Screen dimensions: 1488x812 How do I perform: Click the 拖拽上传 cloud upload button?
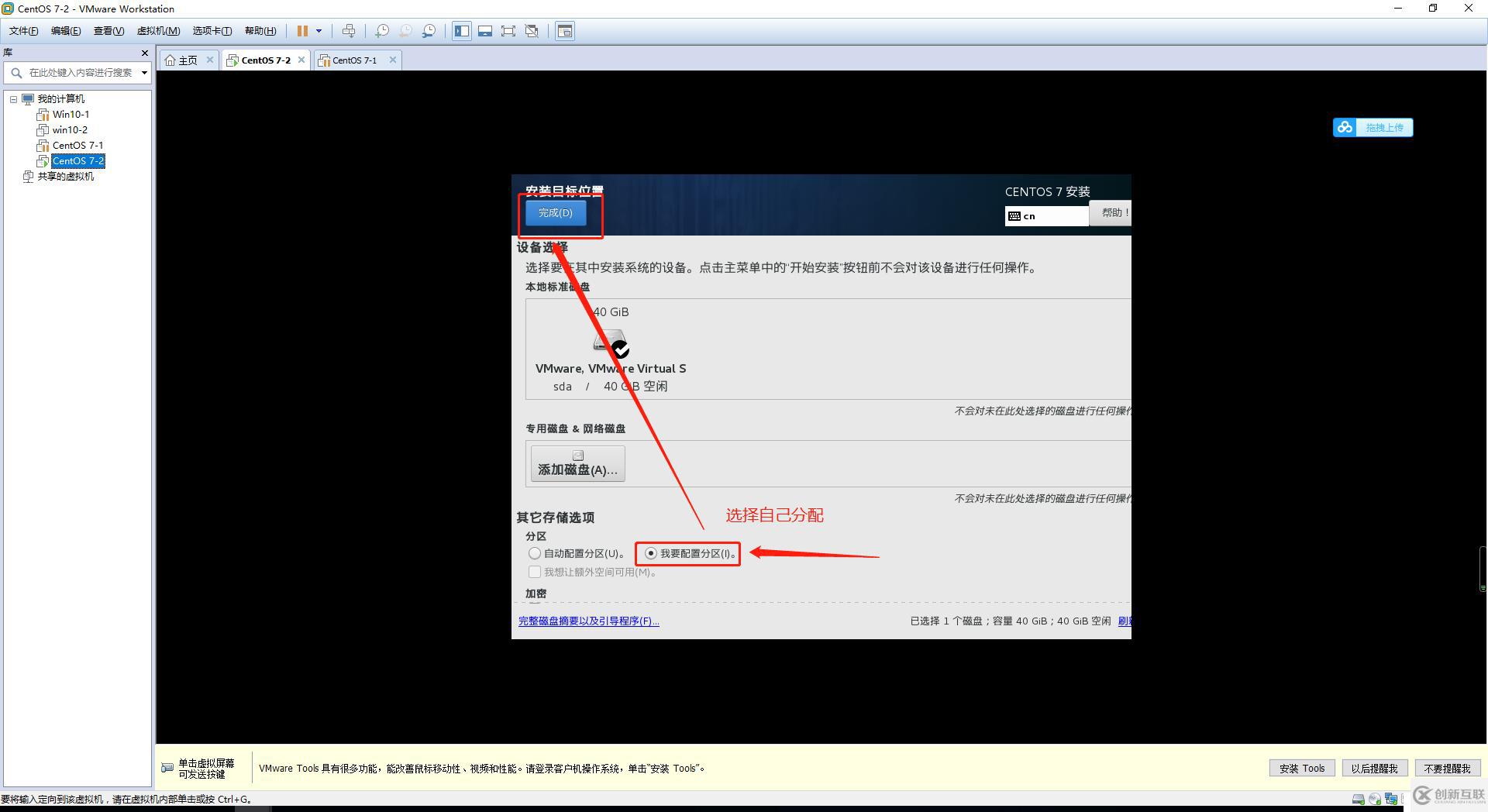pos(1373,127)
